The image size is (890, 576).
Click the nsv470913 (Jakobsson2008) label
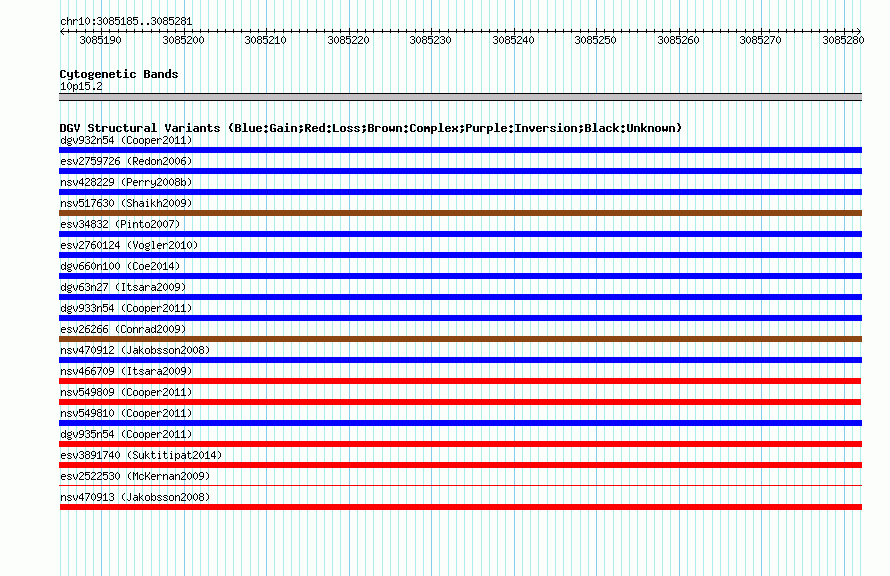135,497
